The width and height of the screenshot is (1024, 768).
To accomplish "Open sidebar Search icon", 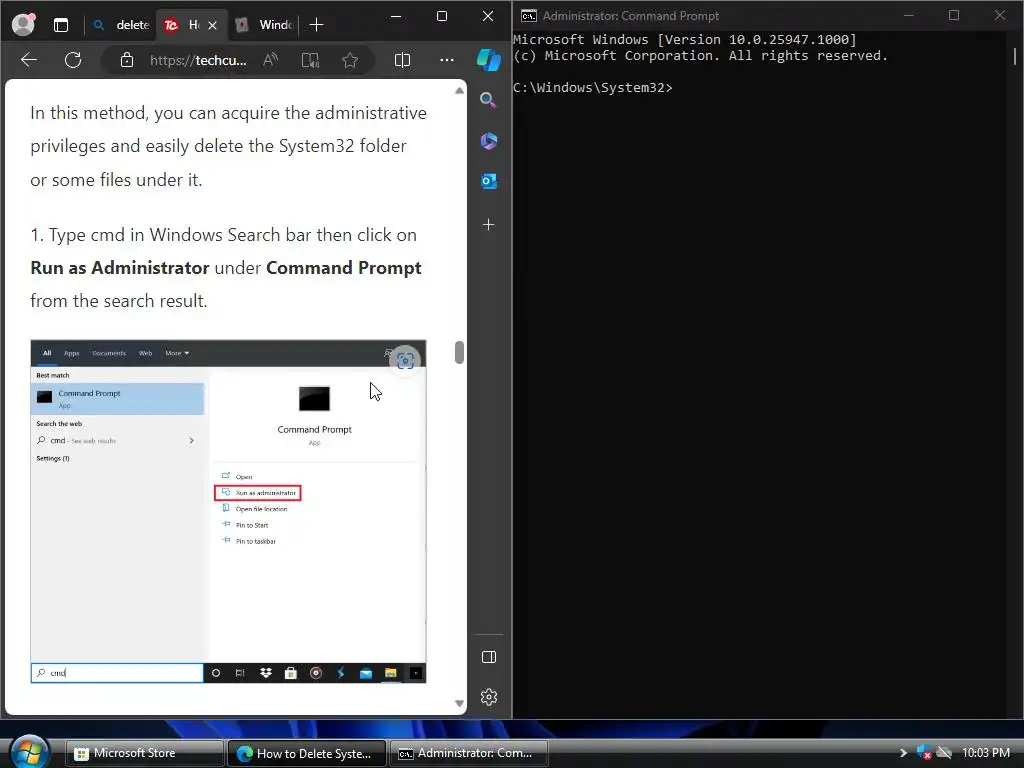I will pos(488,100).
